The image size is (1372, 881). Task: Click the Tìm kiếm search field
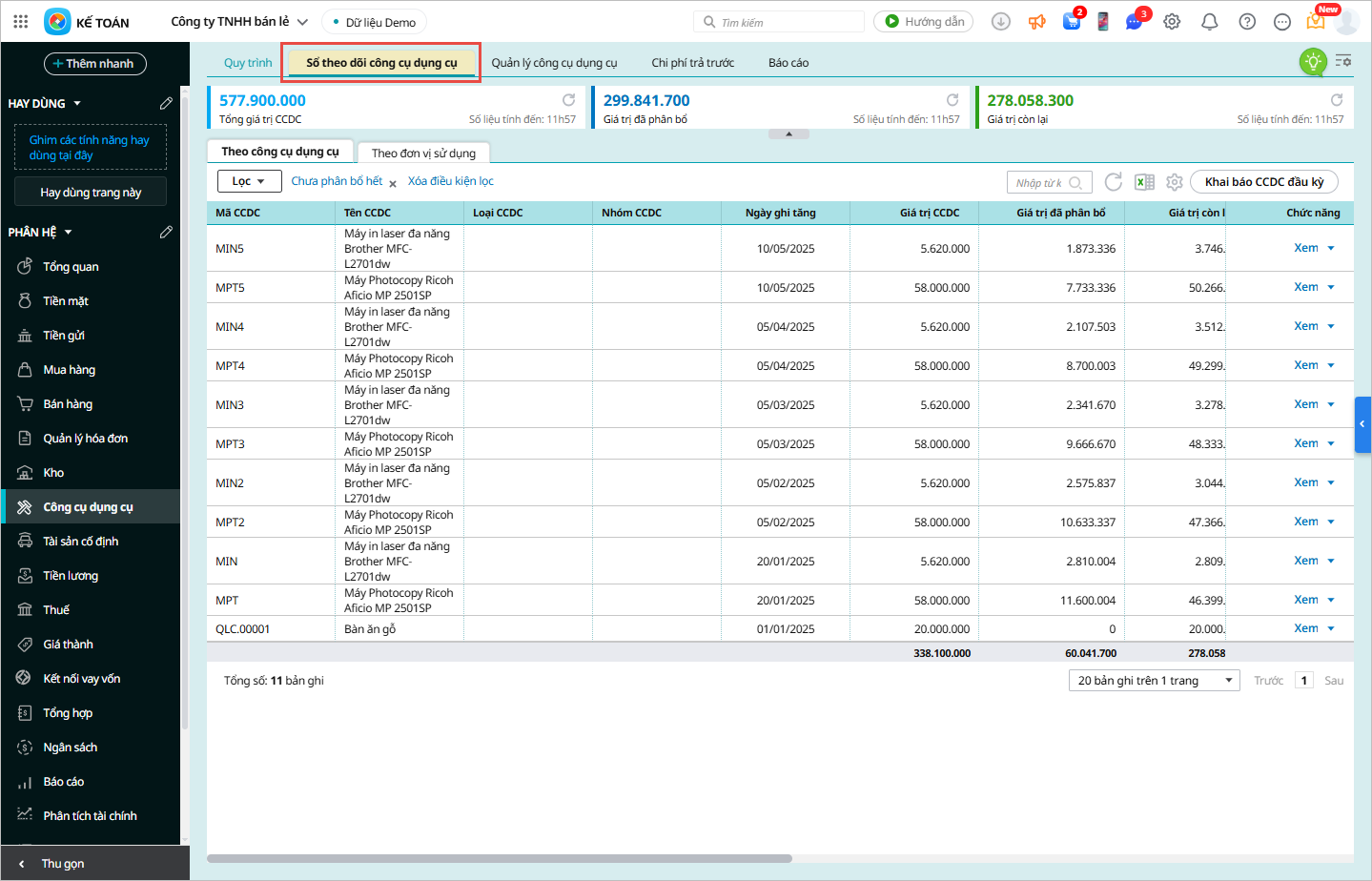pyautogui.click(x=782, y=22)
